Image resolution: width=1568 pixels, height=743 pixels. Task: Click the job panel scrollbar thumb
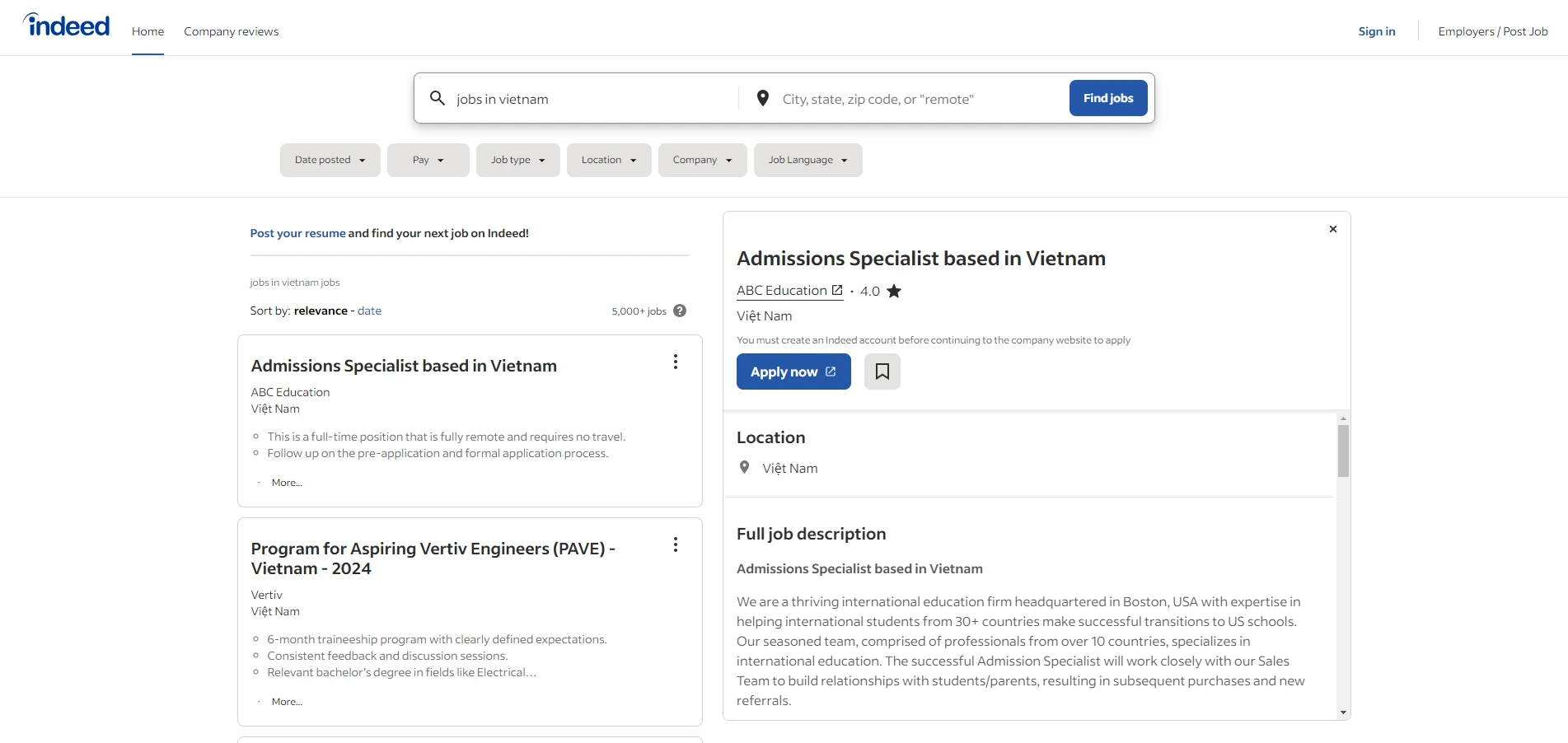pyautogui.click(x=1343, y=451)
